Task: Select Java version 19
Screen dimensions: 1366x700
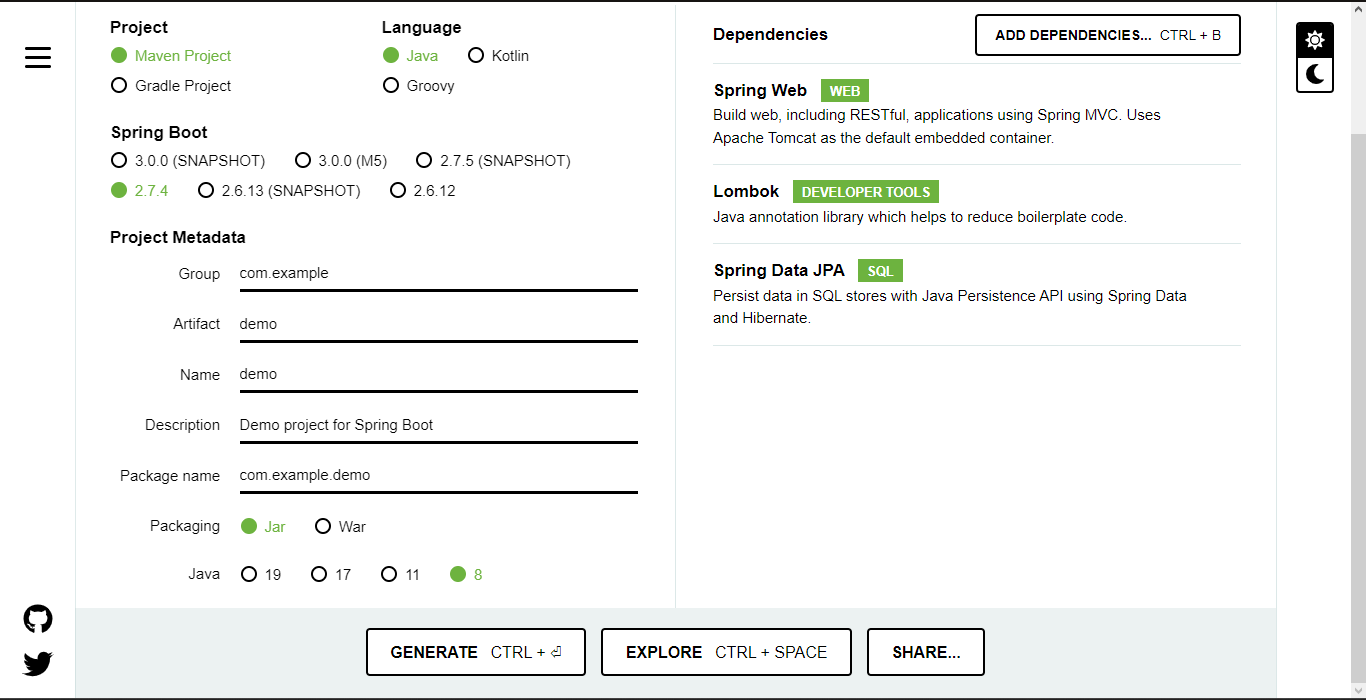Action: tap(261, 574)
